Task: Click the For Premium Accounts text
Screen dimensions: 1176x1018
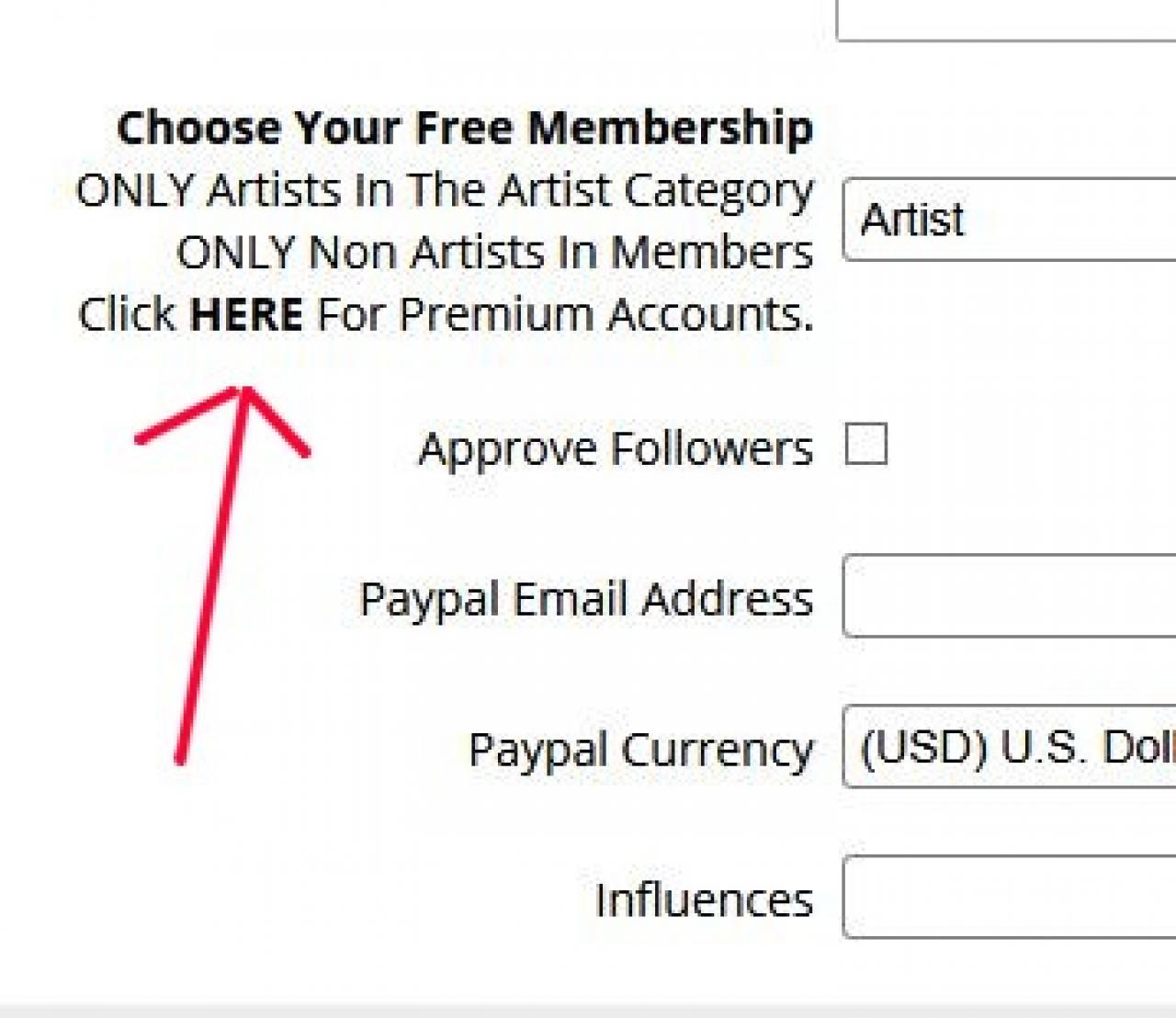Action: point(564,315)
